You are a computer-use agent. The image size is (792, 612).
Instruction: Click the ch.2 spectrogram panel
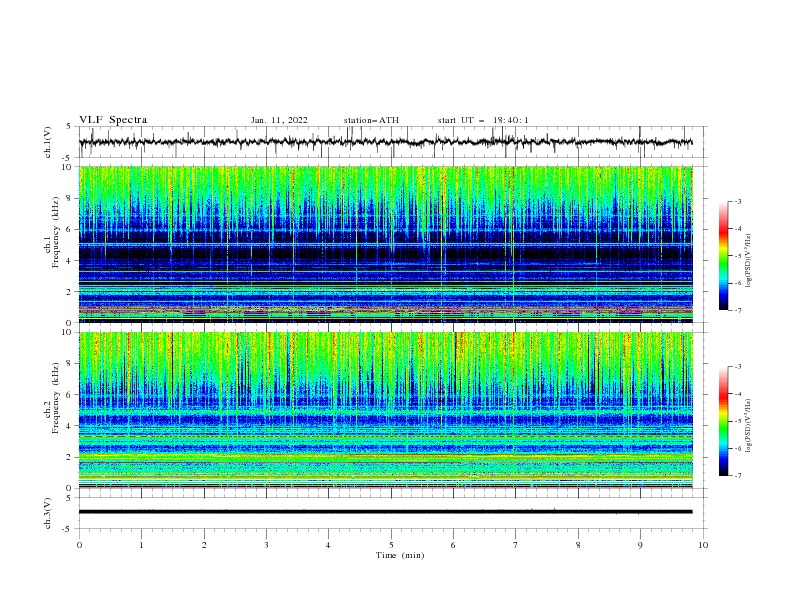(x=386, y=410)
